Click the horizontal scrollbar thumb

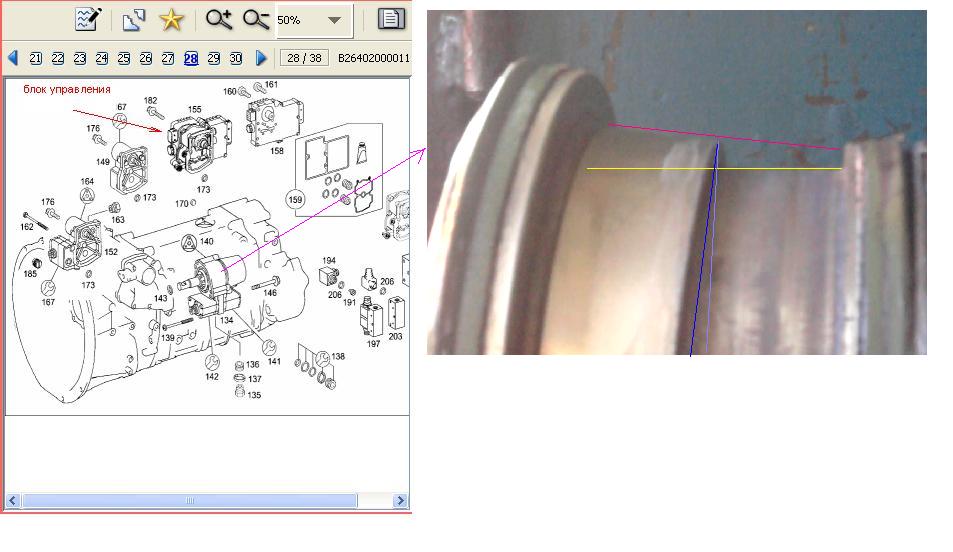(190, 500)
